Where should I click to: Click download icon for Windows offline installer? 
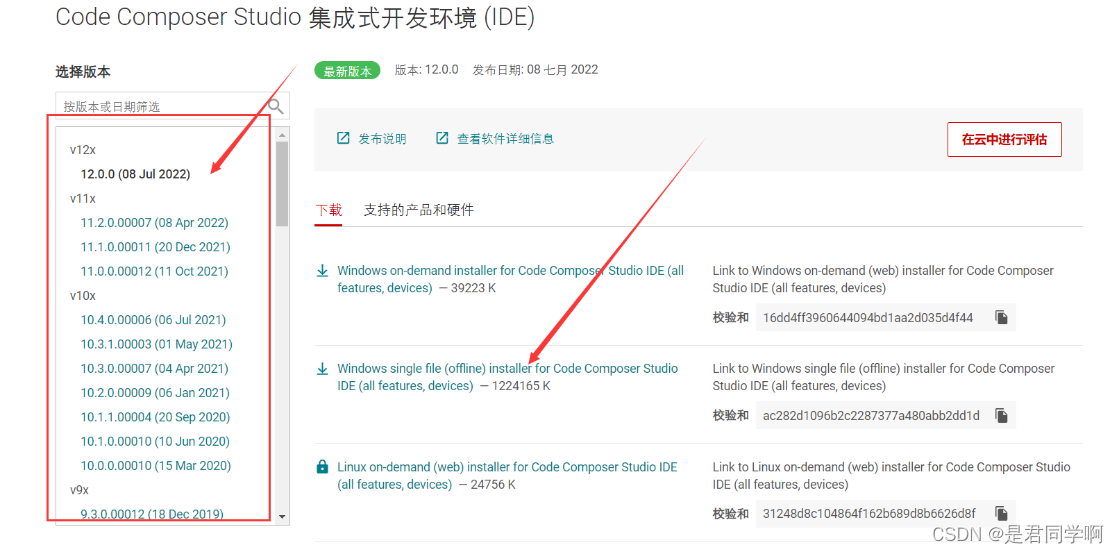click(323, 369)
